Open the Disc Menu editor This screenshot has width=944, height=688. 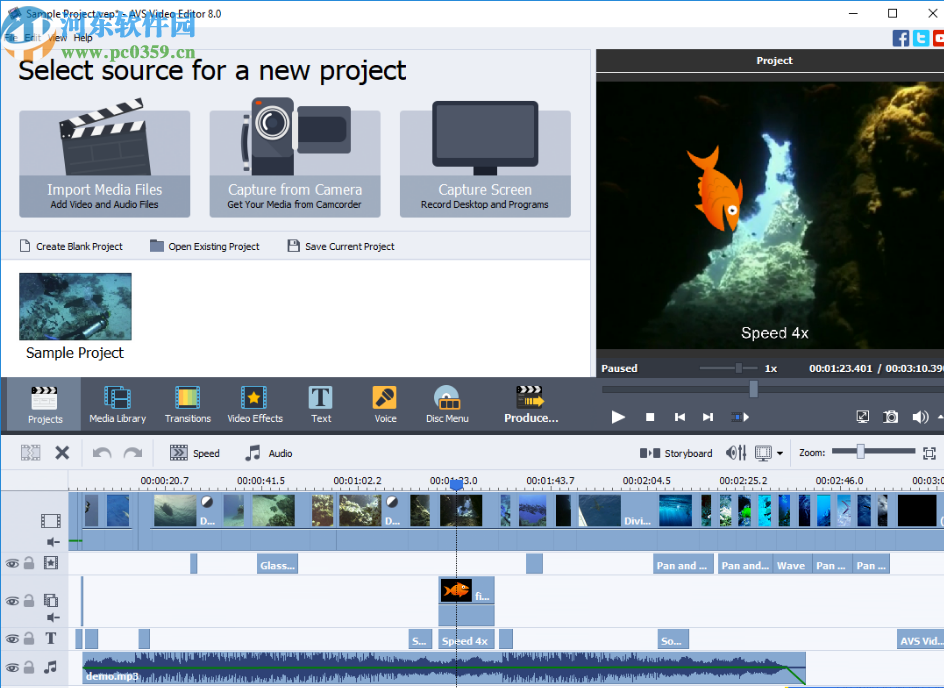[x=446, y=404]
